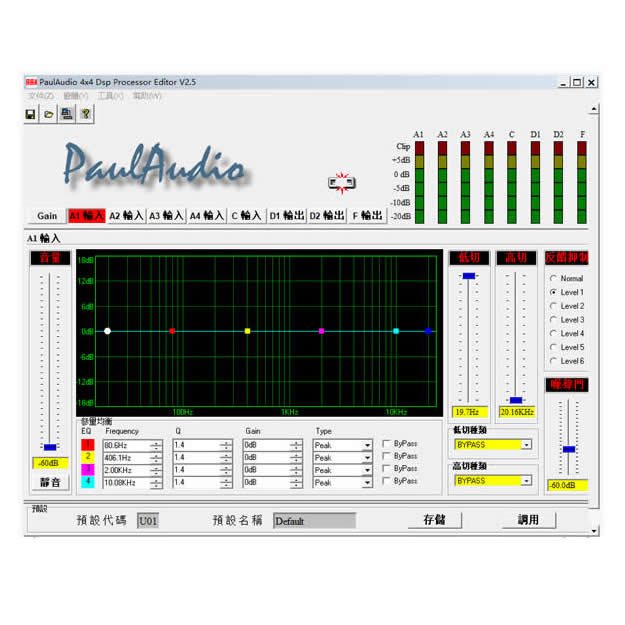Viewport: 625px width, 625px height.
Task: Open the 高切種類 BYPASS dropdown
Action: click(527, 481)
